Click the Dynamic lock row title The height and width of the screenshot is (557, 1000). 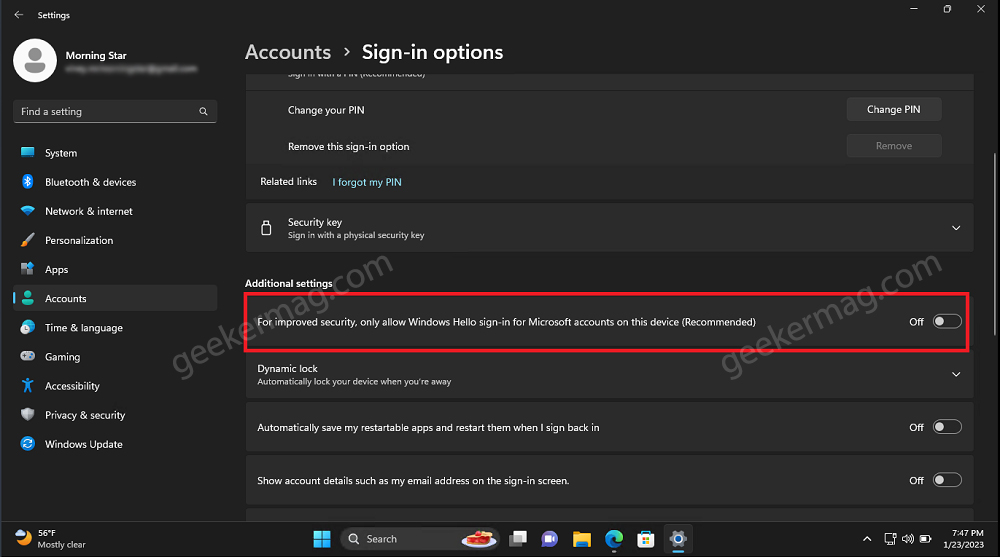[x=287, y=368]
